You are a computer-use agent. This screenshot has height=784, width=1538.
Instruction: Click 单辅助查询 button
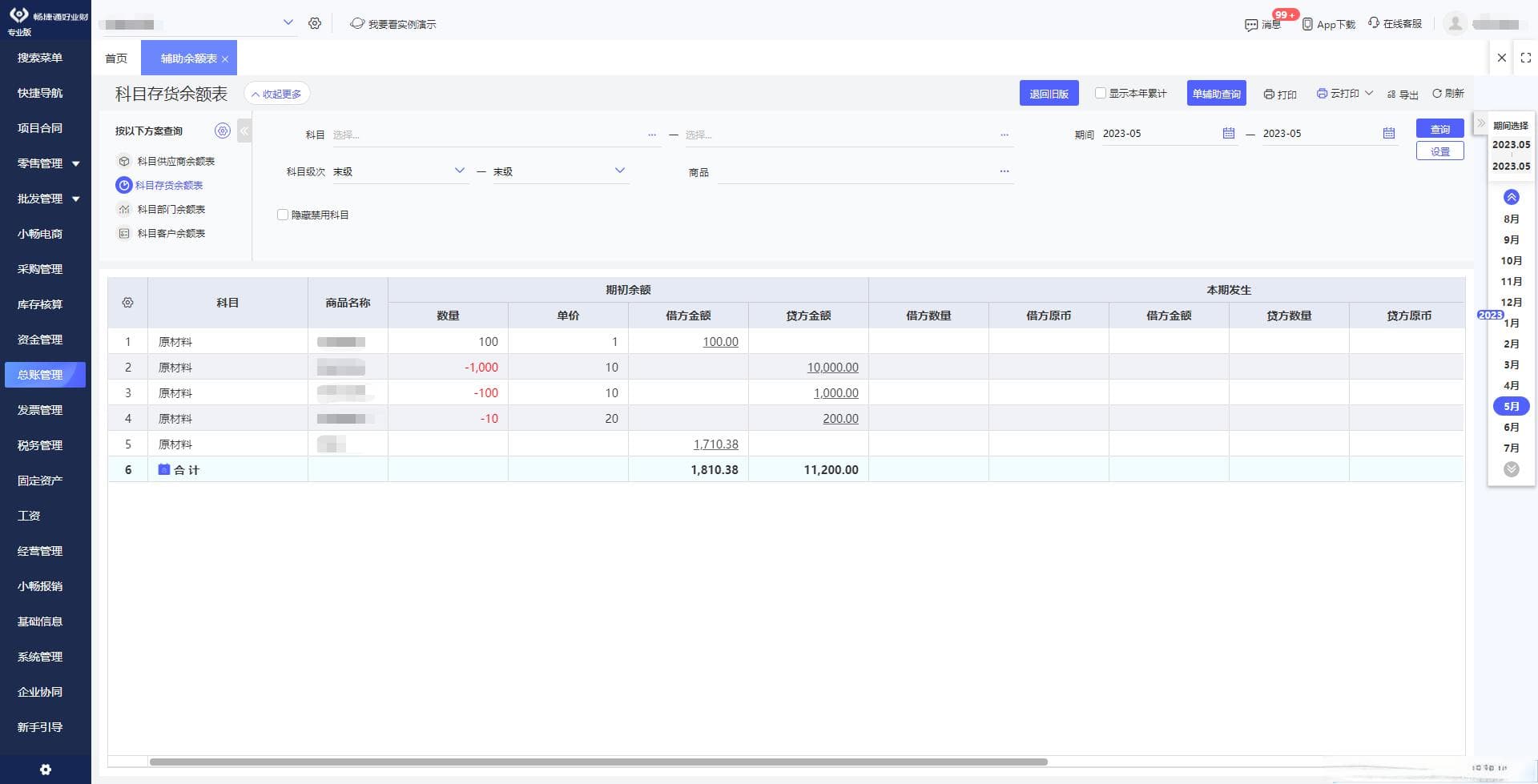click(1216, 93)
